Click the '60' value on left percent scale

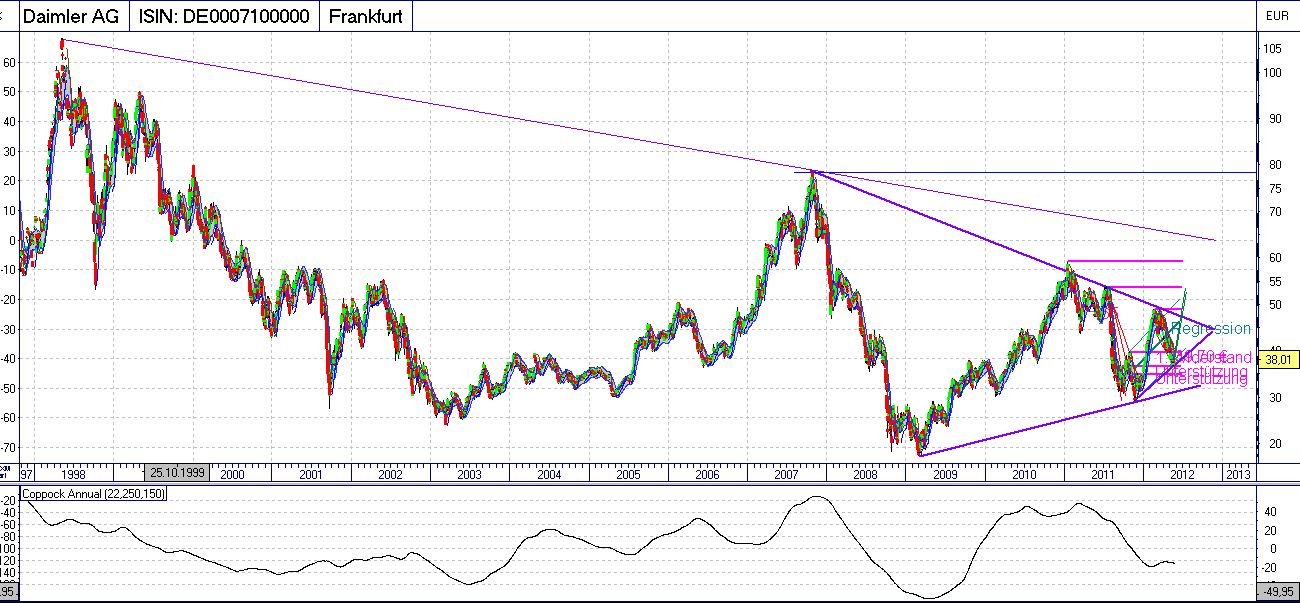tap(9, 62)
